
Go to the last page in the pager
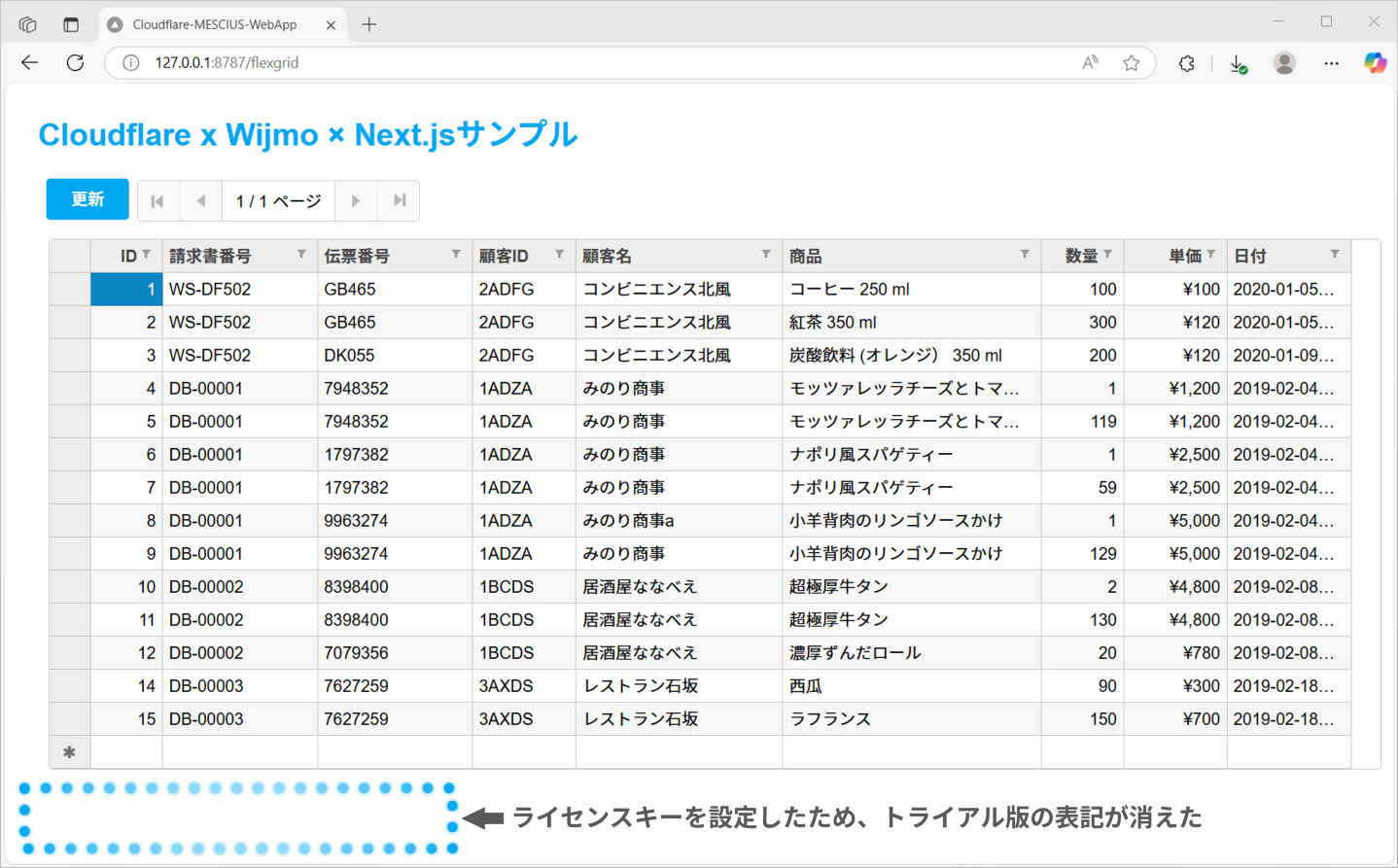point(399,201)
